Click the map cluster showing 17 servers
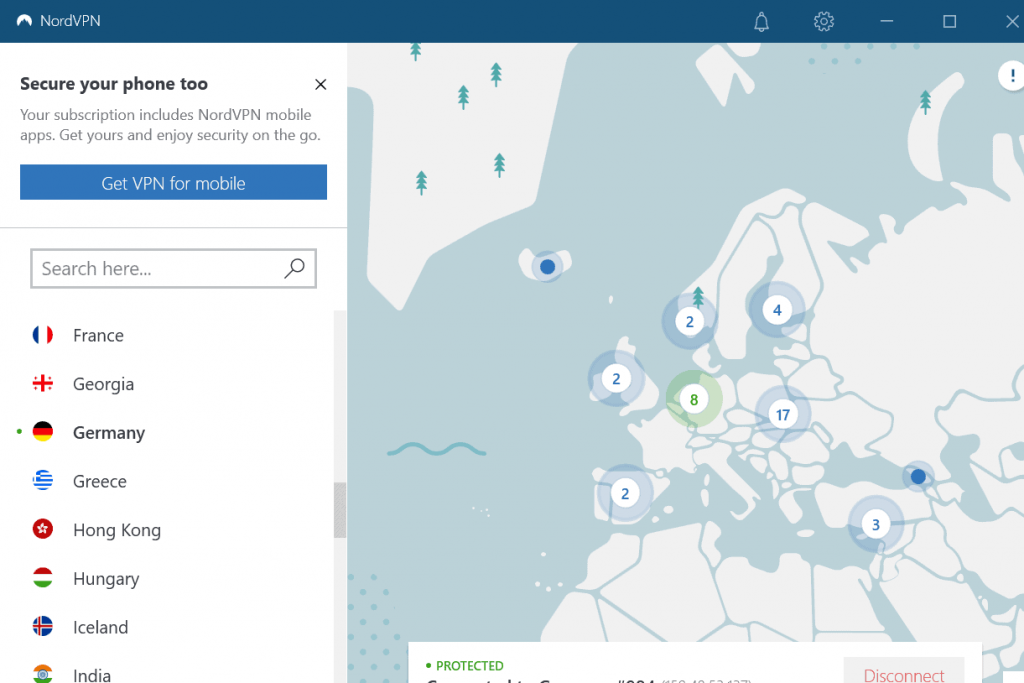This screenshot has width=1024, height=683. tap(784, 413)
